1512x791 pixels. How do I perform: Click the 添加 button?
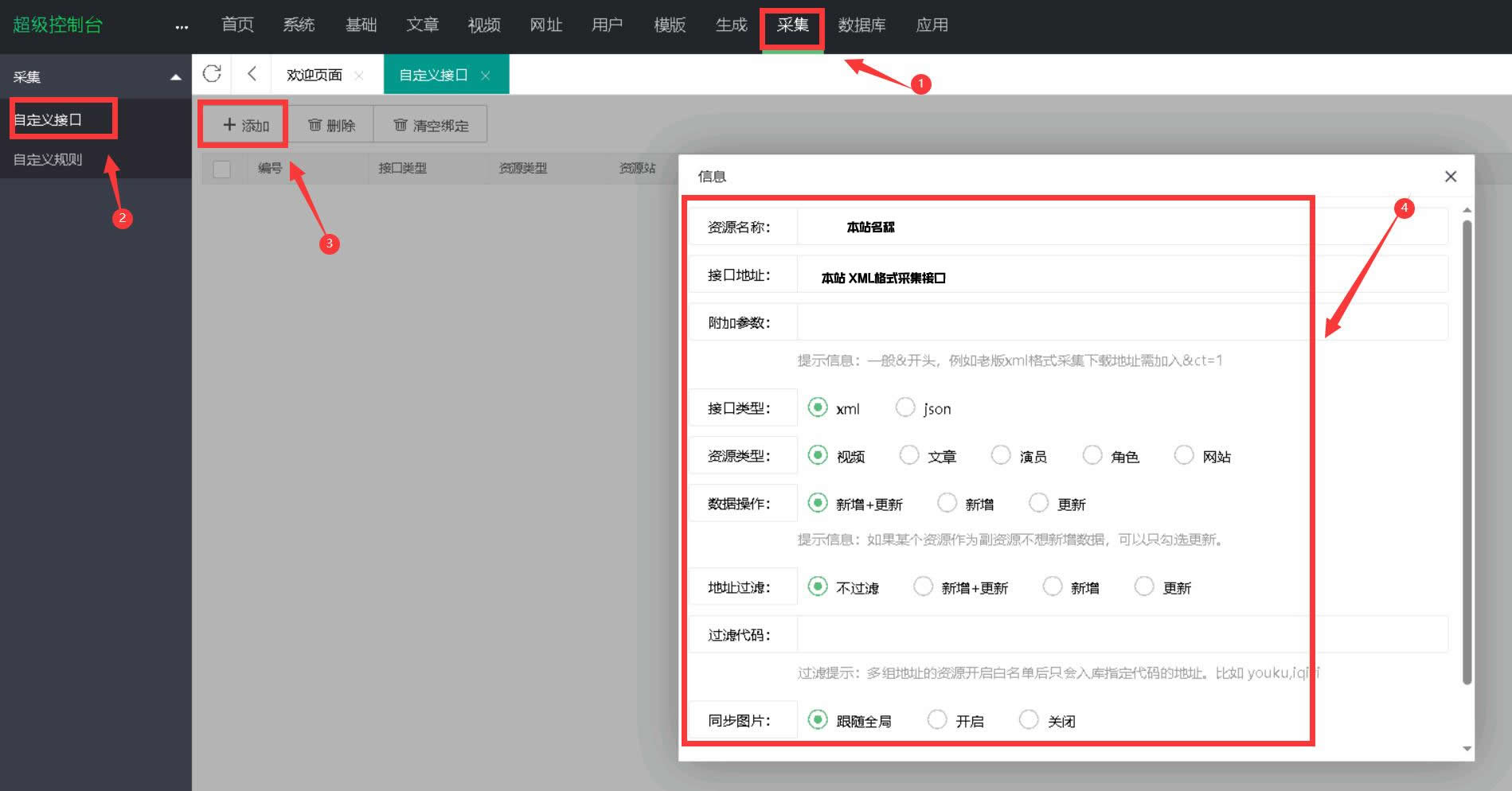[243, 124]
